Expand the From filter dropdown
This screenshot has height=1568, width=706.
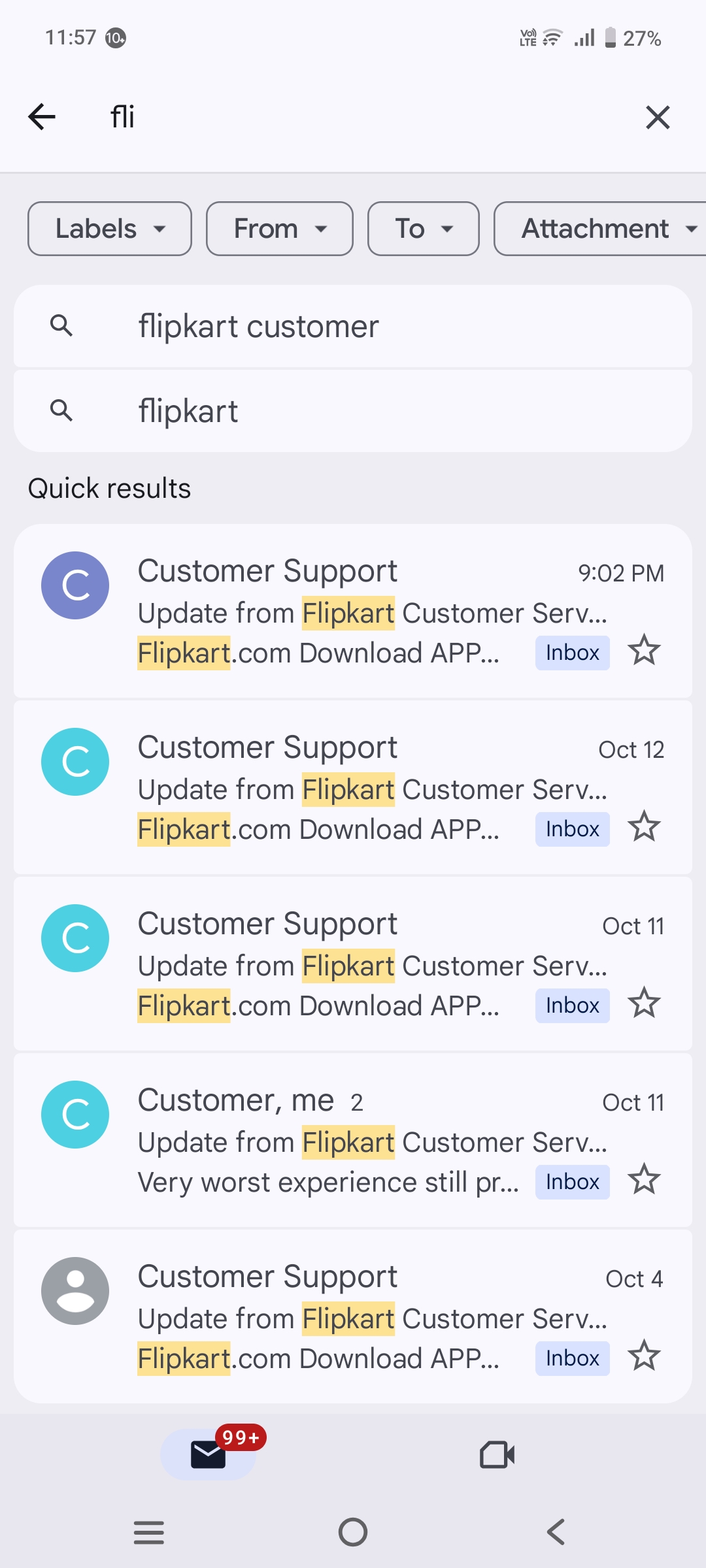pyautogui.click(x=280, y=229)
